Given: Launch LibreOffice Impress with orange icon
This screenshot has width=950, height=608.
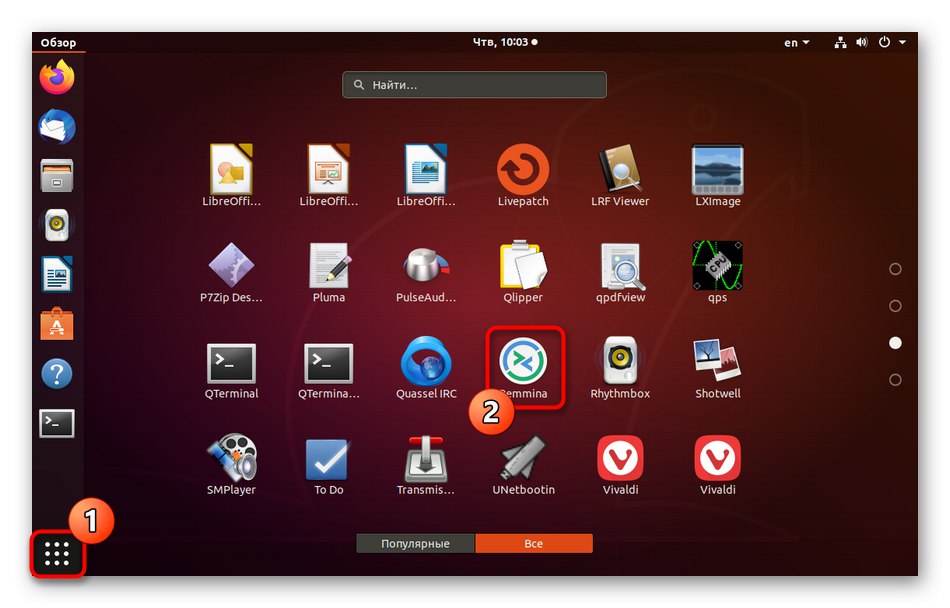Looking at the screenshot, I should click(x=328, y=175).
